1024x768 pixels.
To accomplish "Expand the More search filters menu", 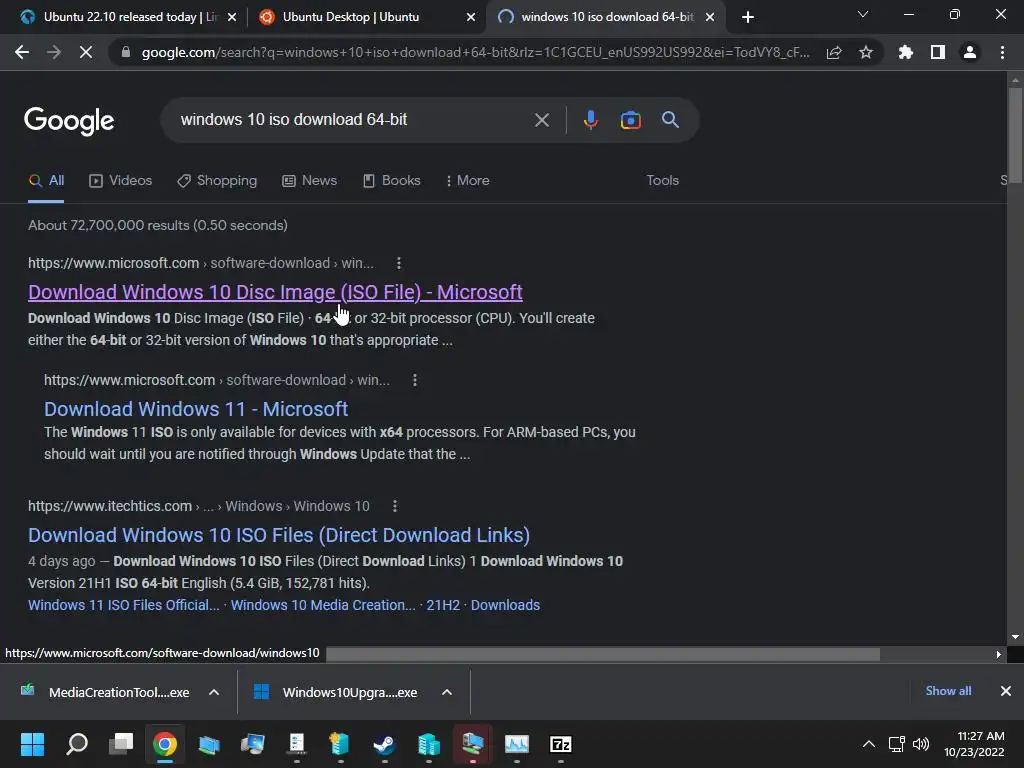I will (468, 181).
